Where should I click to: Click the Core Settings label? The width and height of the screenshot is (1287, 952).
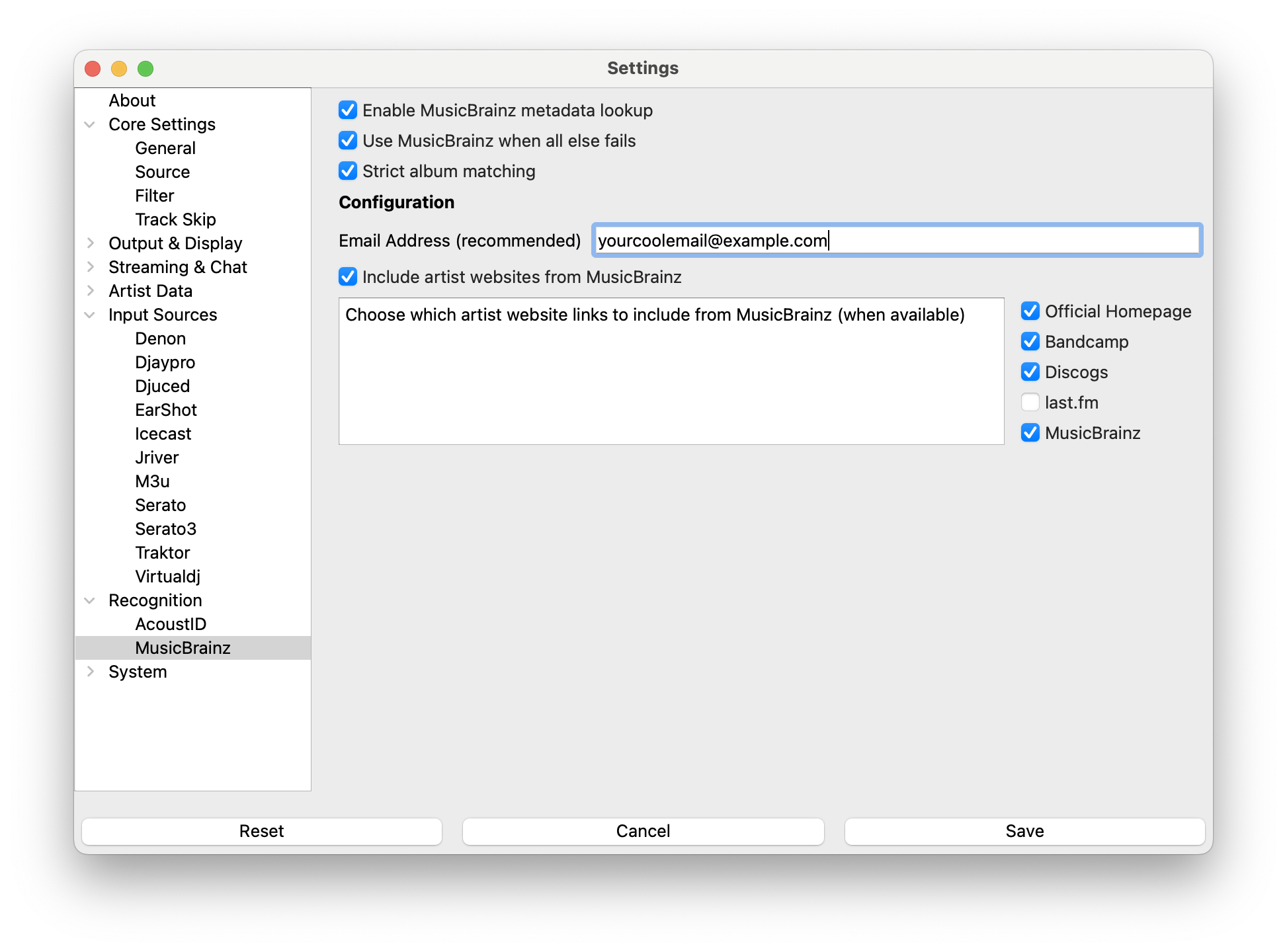(162, 124)
